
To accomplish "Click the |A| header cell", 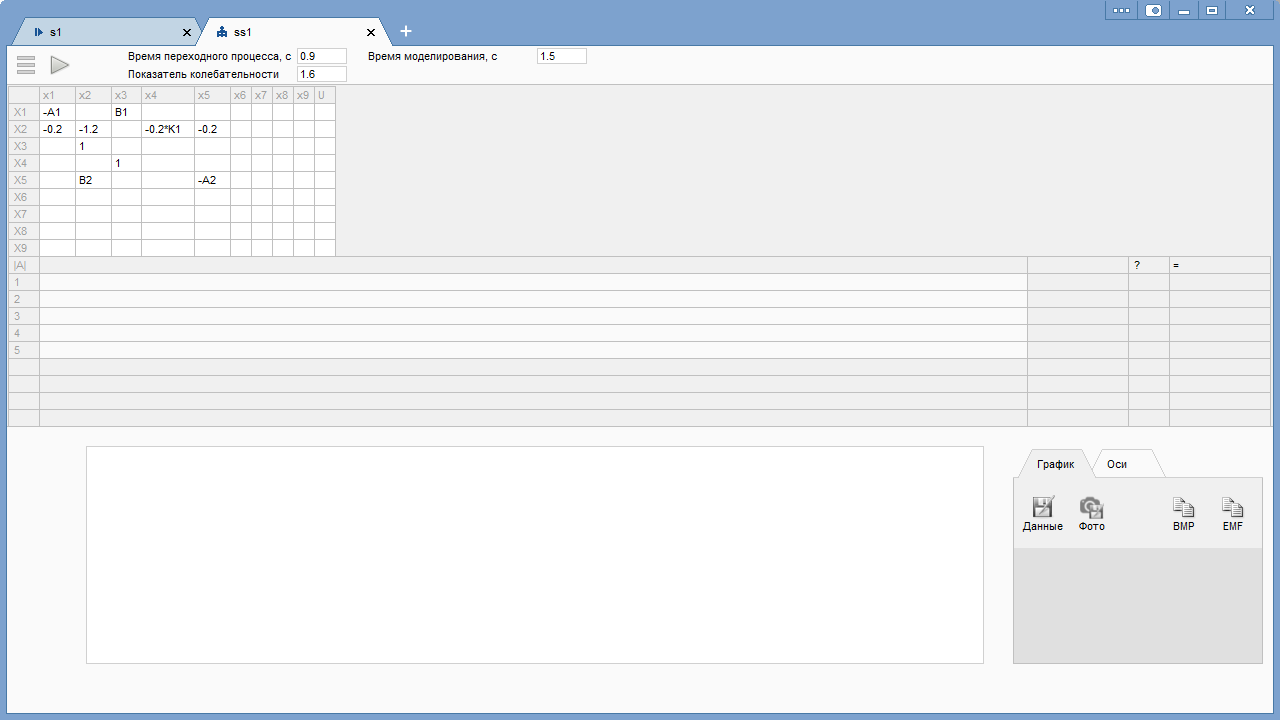I will [x=24, y=265].
